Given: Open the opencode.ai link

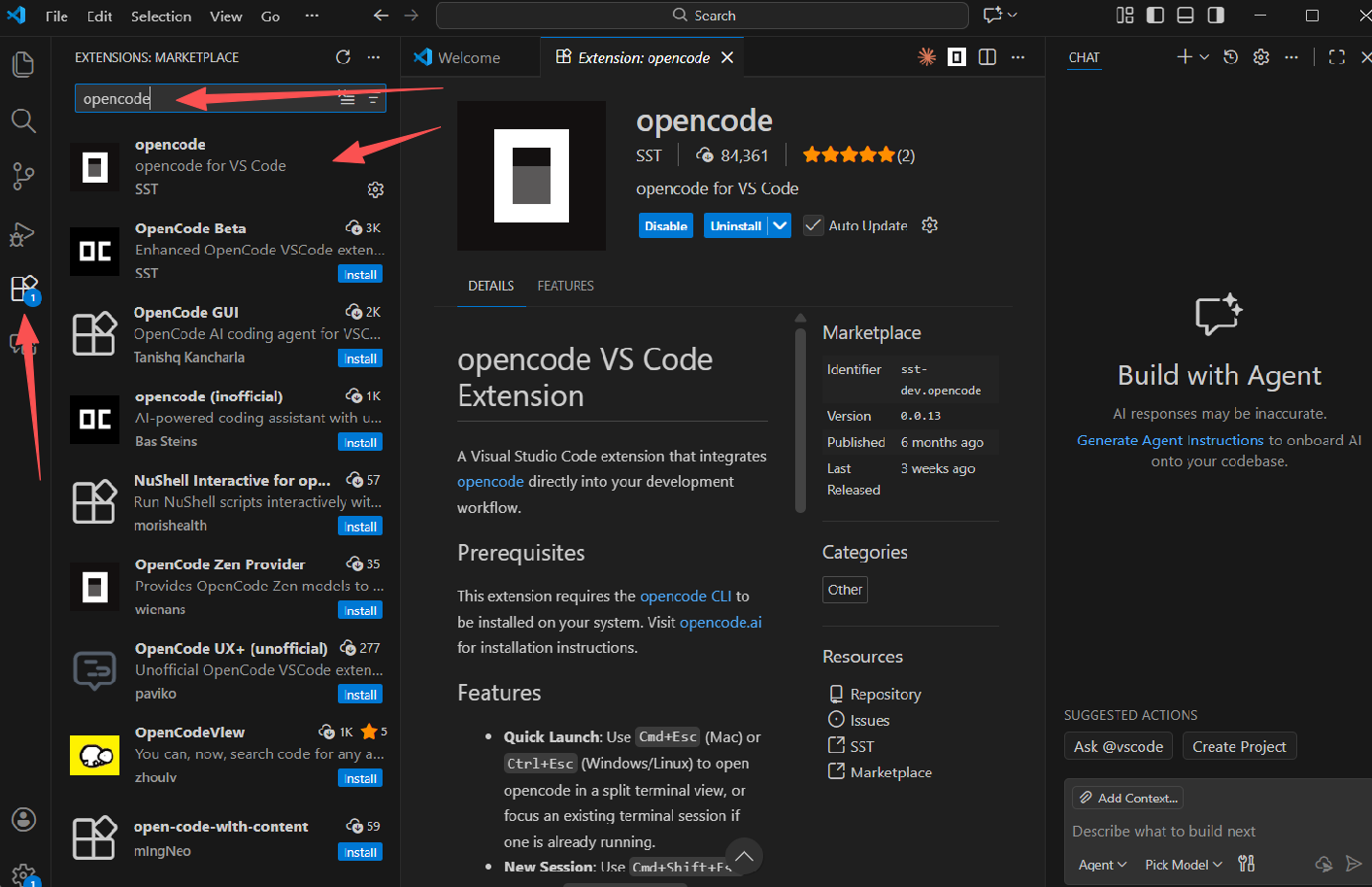Looking at the screenshot, I should 720,622.
